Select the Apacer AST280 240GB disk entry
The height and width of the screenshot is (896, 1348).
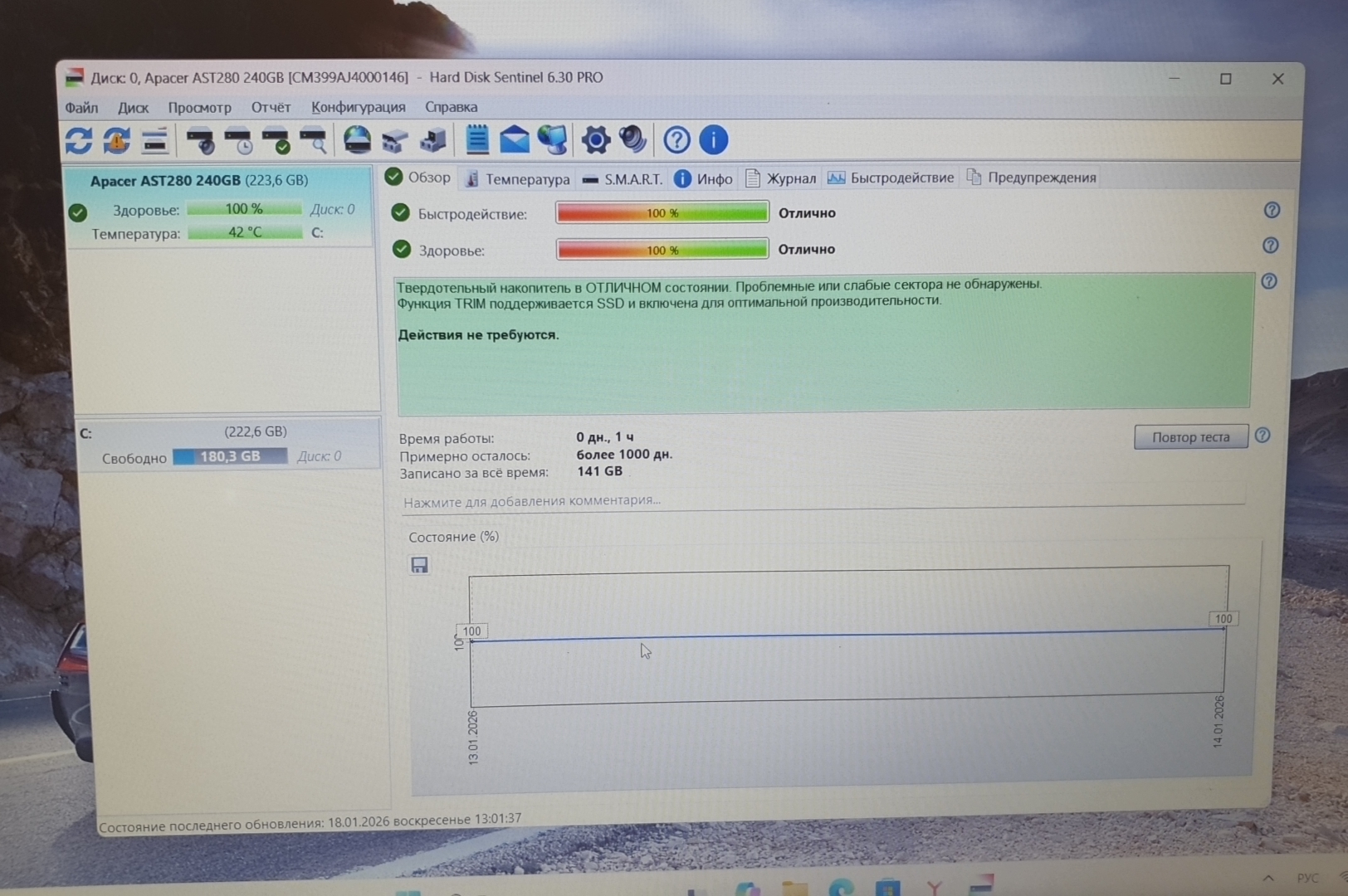coord(199,181)
